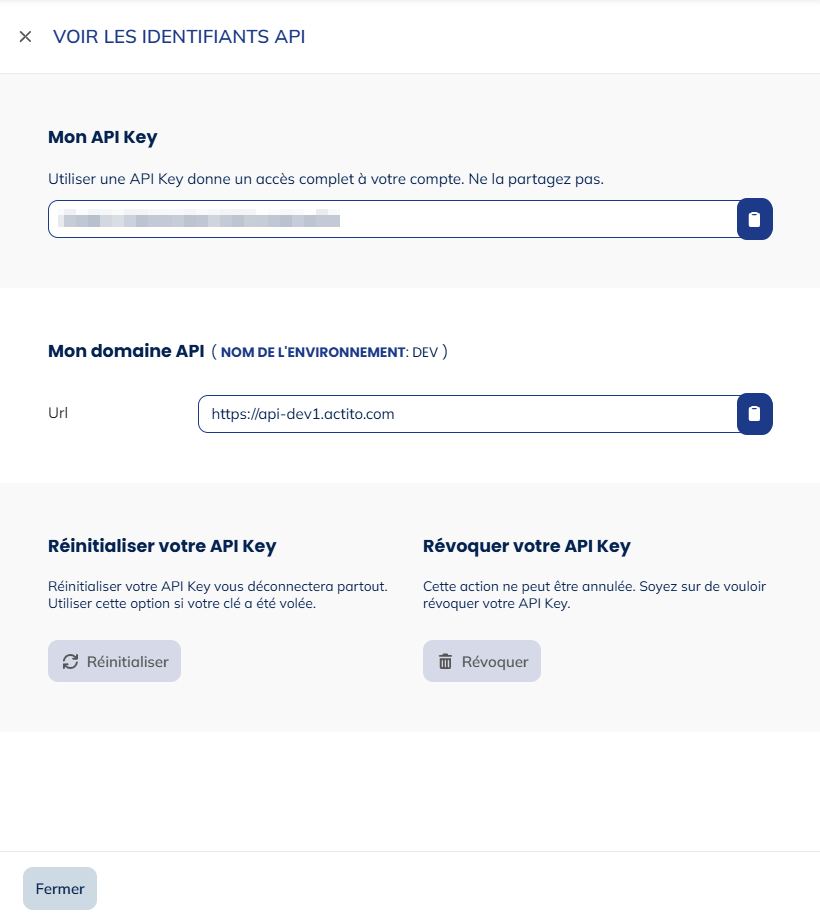Select the api-dev1.actito.com URL field

[x=467, y=414]
